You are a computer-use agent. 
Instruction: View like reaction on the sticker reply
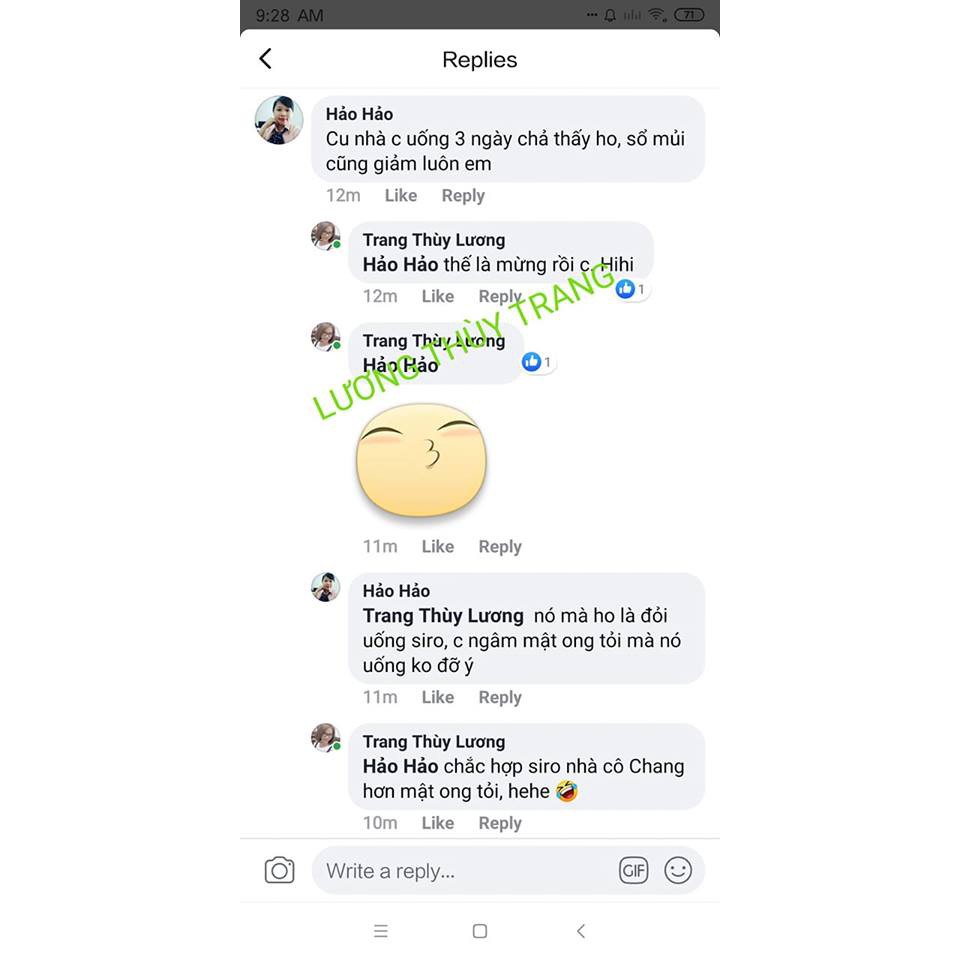[x=538, y=362]
